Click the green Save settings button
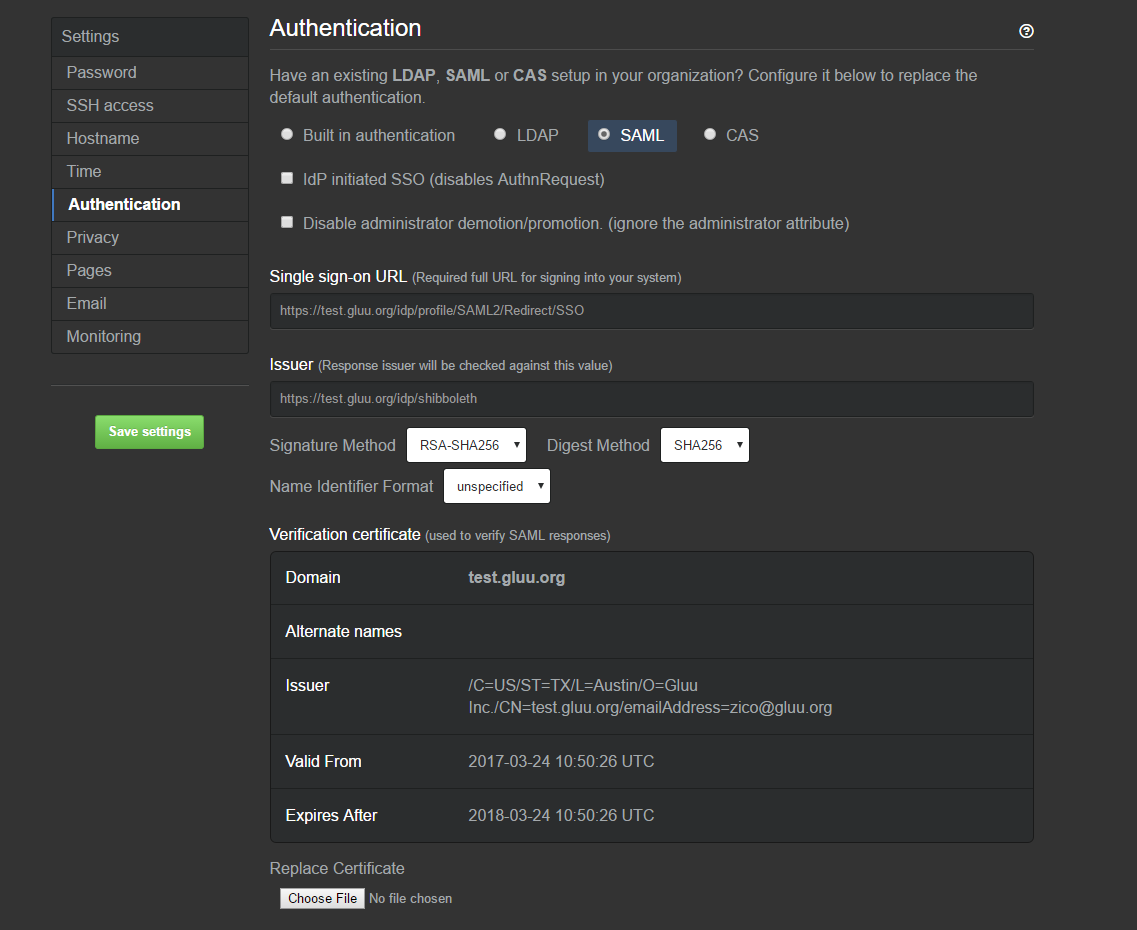The height and width of the screenshot is (930, 1137). (x=149, y=432)
